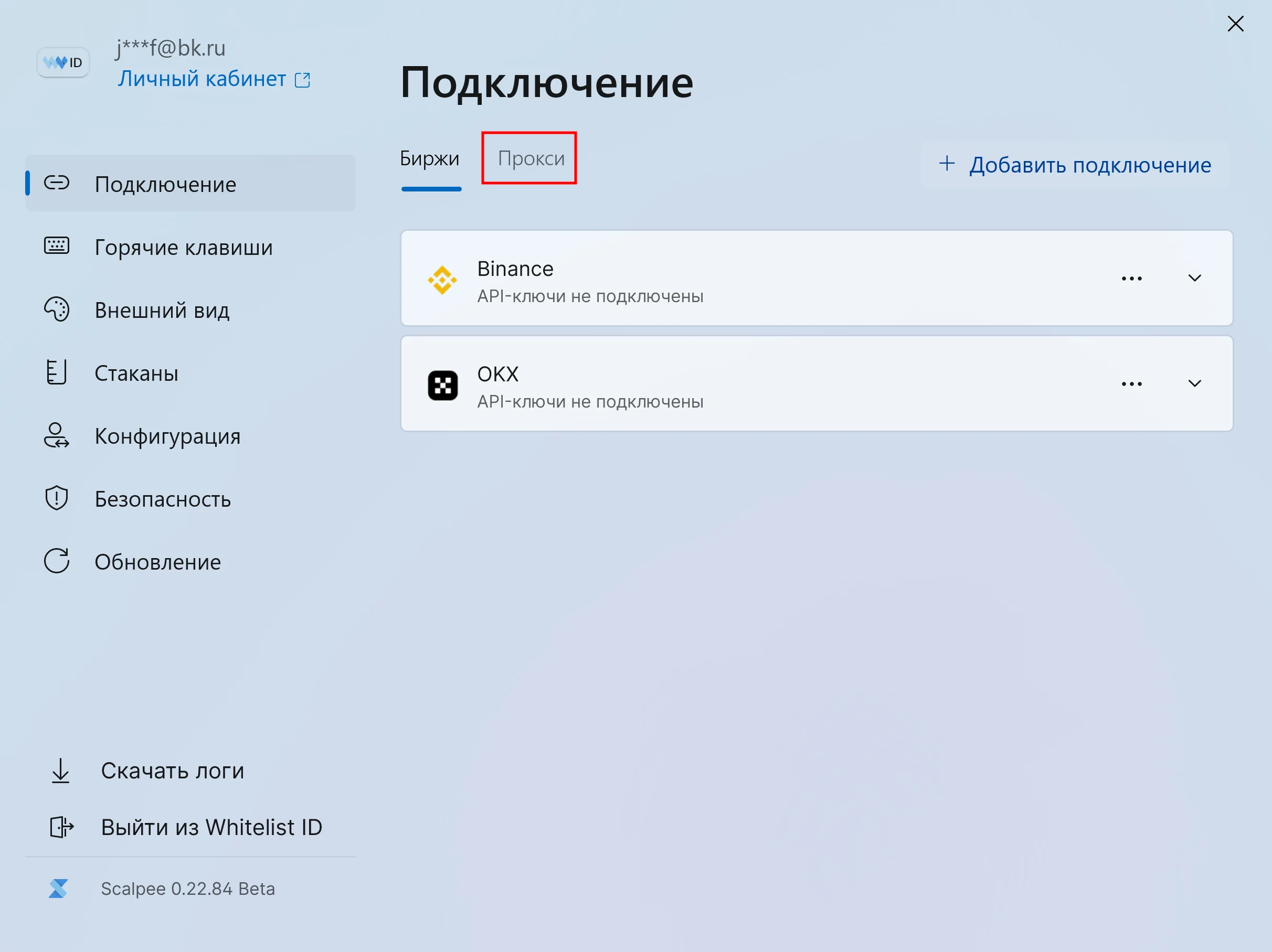
Task: Click Скачать логи to download logs
Action: coord(172,771)
